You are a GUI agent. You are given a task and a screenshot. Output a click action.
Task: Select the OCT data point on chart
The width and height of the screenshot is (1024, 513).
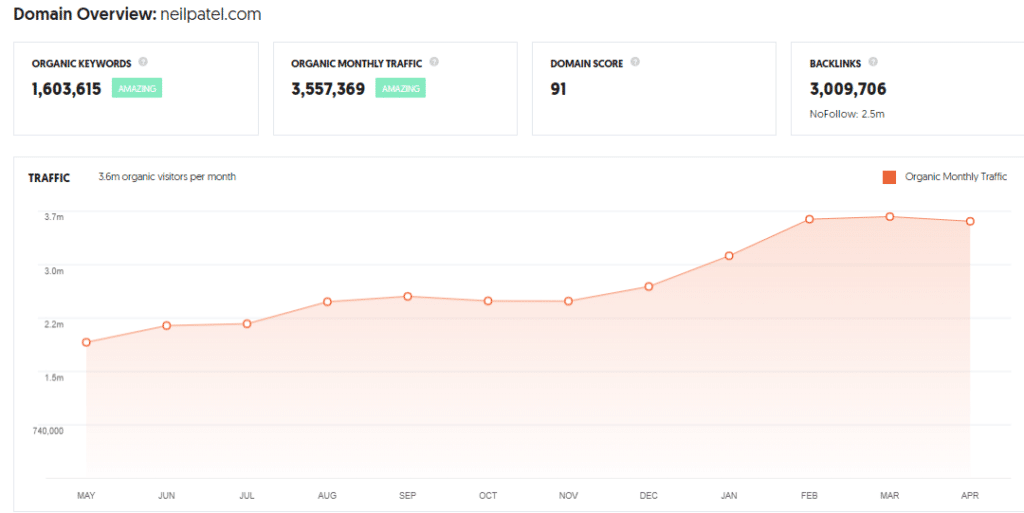488,301
